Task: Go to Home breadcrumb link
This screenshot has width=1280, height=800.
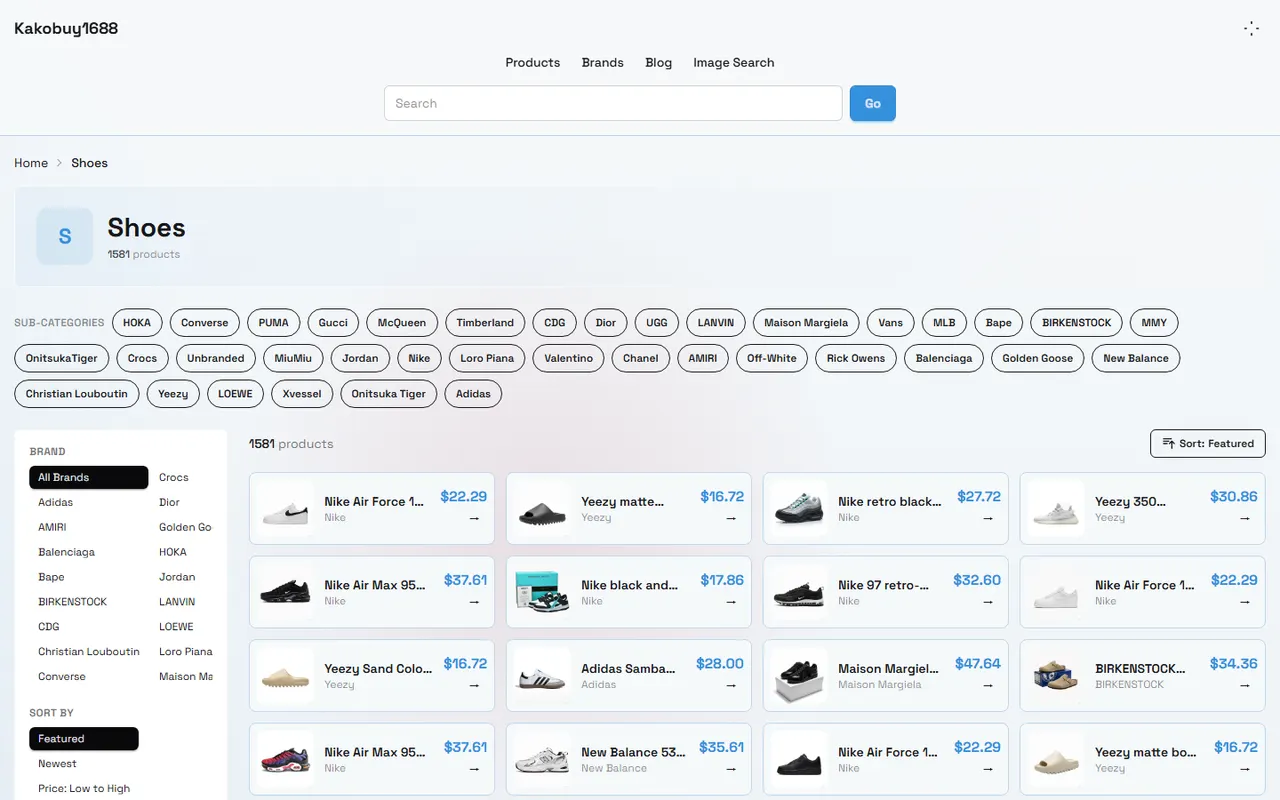Action: click(31, 163)
